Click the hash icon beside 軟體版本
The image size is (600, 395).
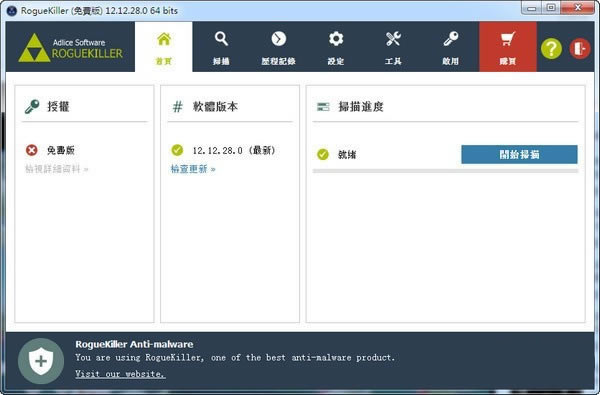[x=178, y=106]
